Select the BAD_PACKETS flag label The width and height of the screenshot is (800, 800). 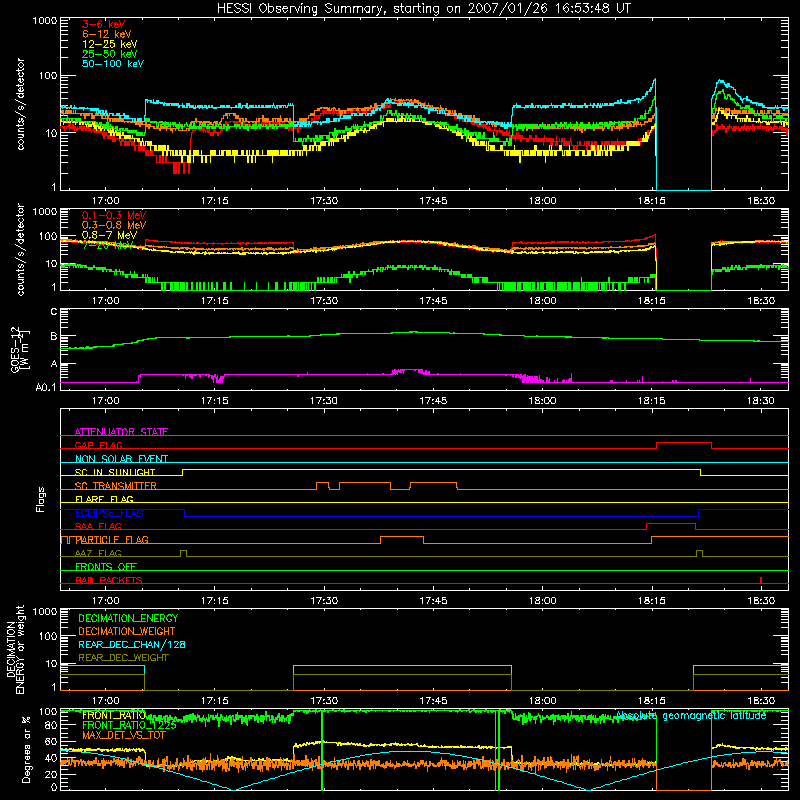click(x=109, y=581)
